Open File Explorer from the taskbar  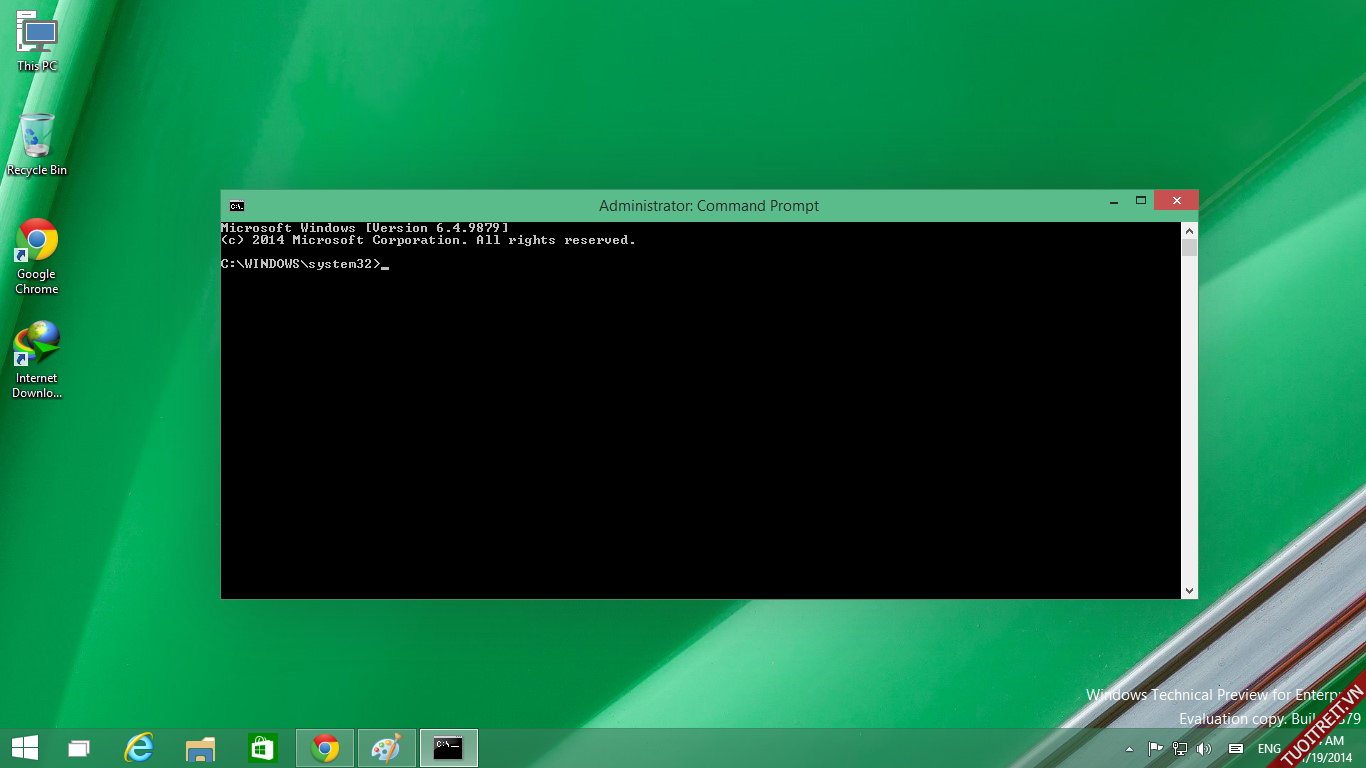pyautogui.click(x=201, y=748)
